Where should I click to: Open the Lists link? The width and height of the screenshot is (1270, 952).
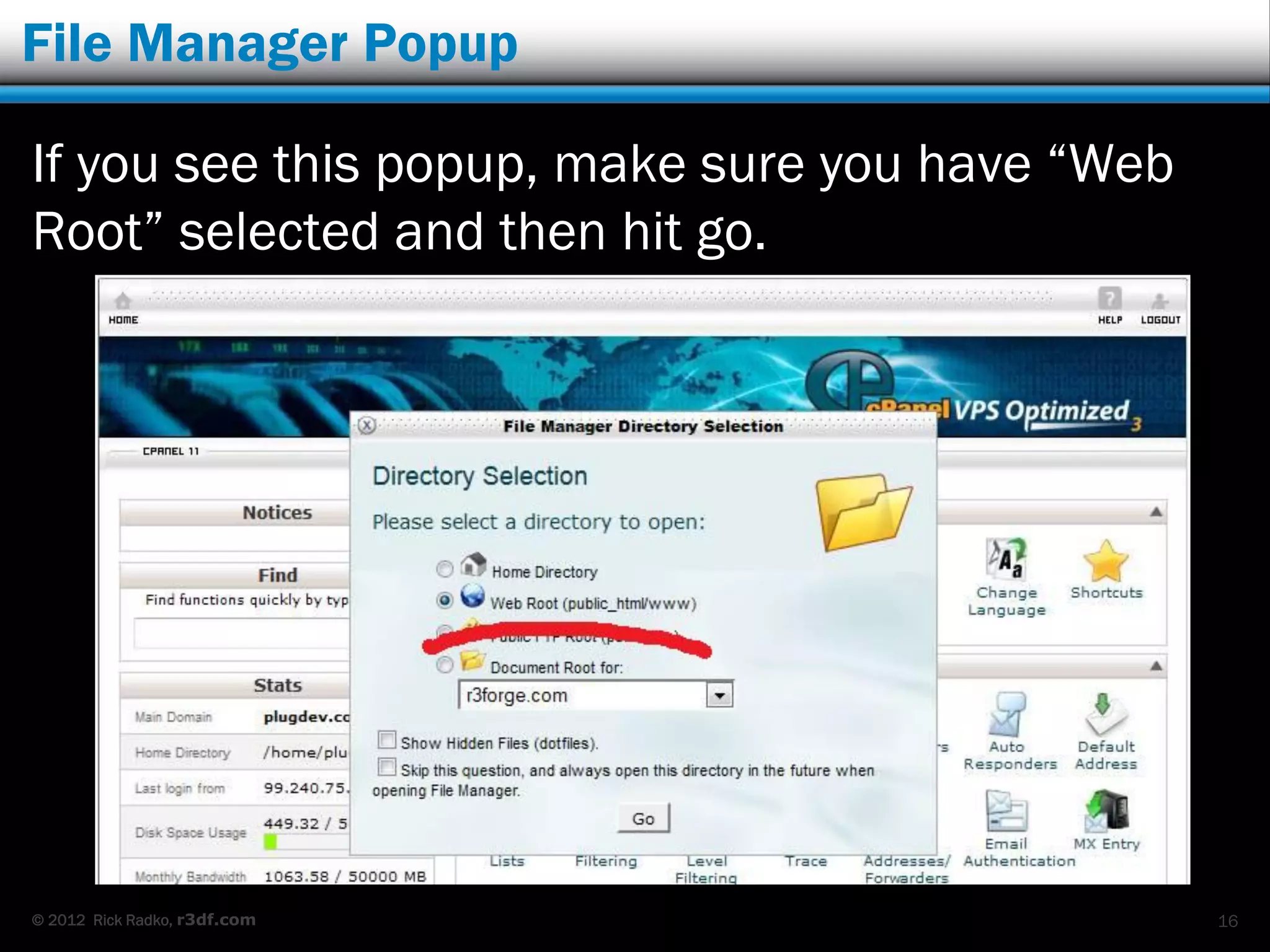click(507, 861)
